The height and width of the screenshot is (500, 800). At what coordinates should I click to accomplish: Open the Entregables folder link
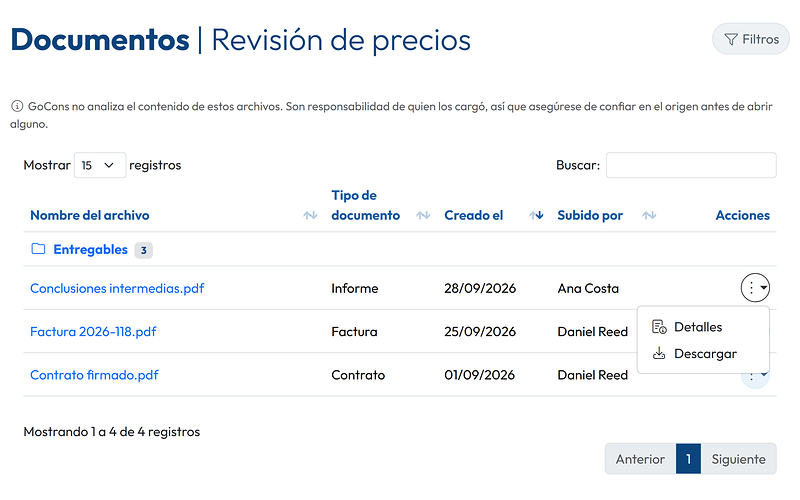coord(90,249)
